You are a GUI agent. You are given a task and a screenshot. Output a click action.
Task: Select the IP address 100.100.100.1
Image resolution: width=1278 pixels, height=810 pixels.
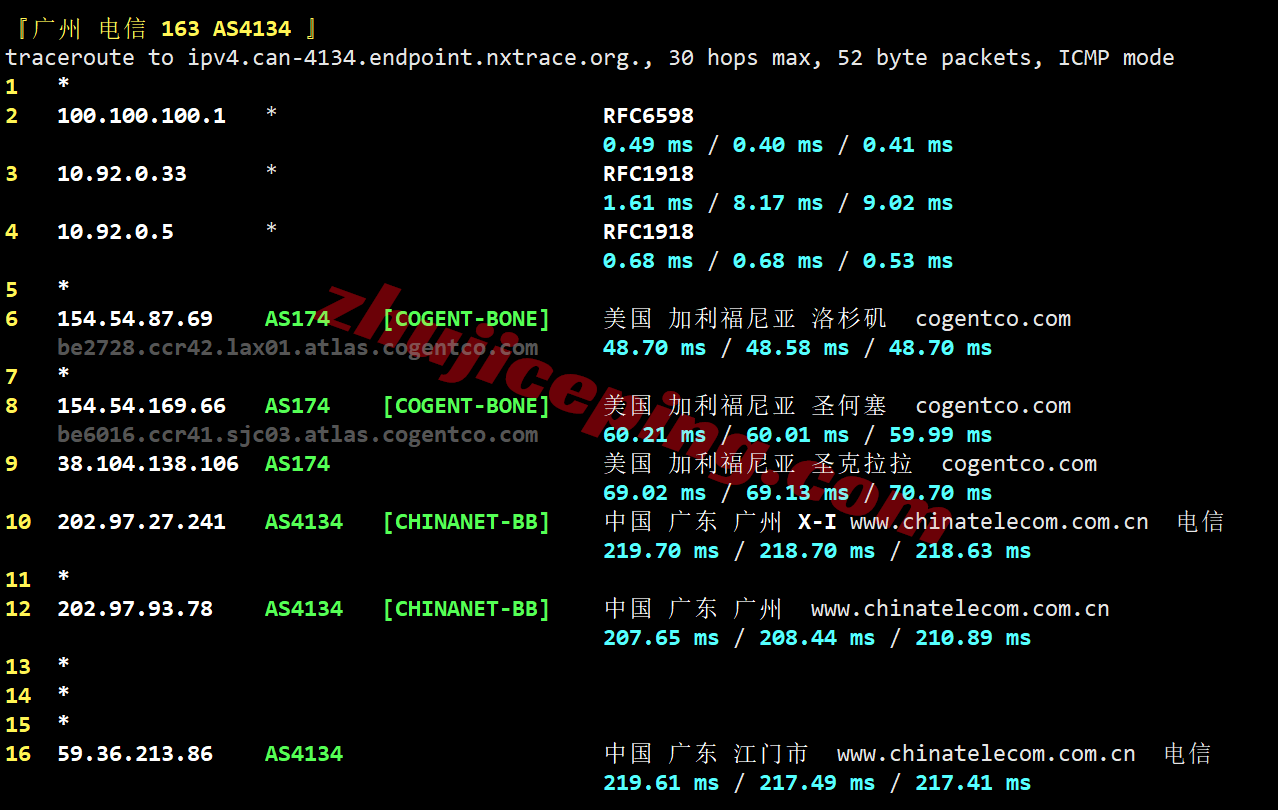[x=141, y=116]
